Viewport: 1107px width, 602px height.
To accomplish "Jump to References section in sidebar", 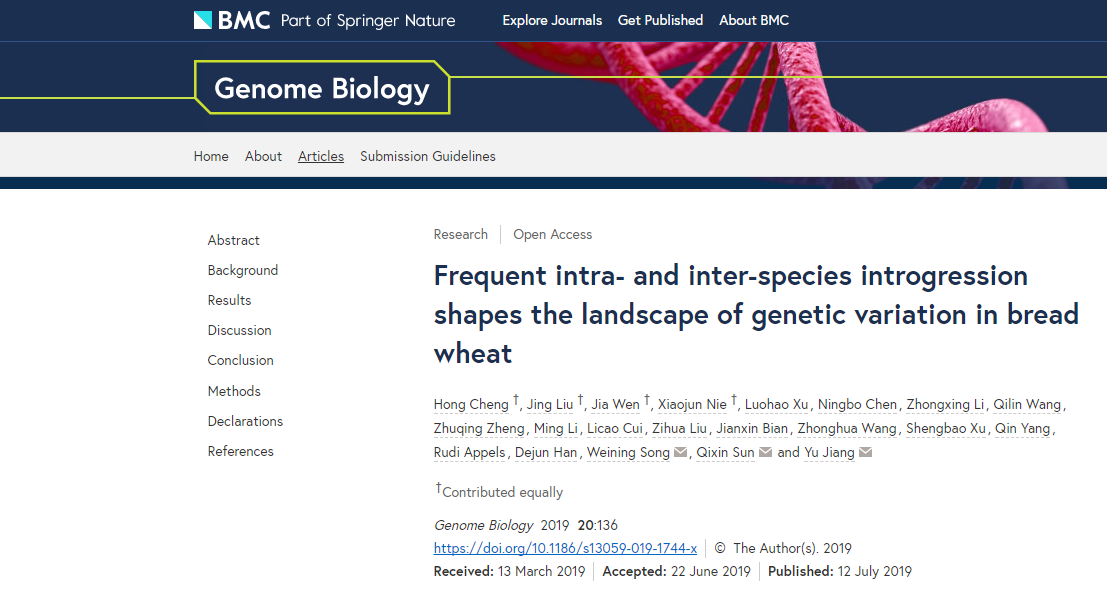I will point(240,451).
